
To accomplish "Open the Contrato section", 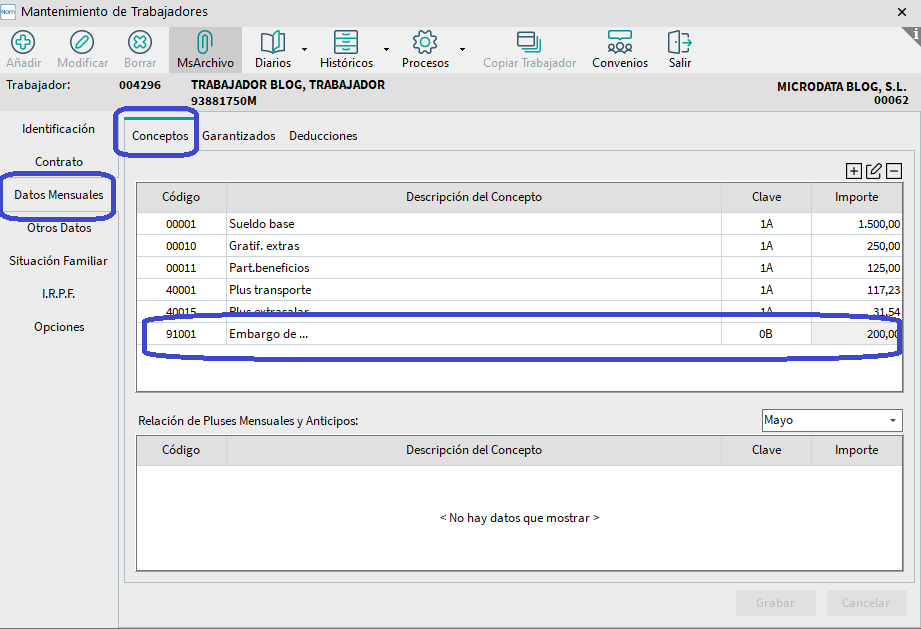I will point(59,162).
